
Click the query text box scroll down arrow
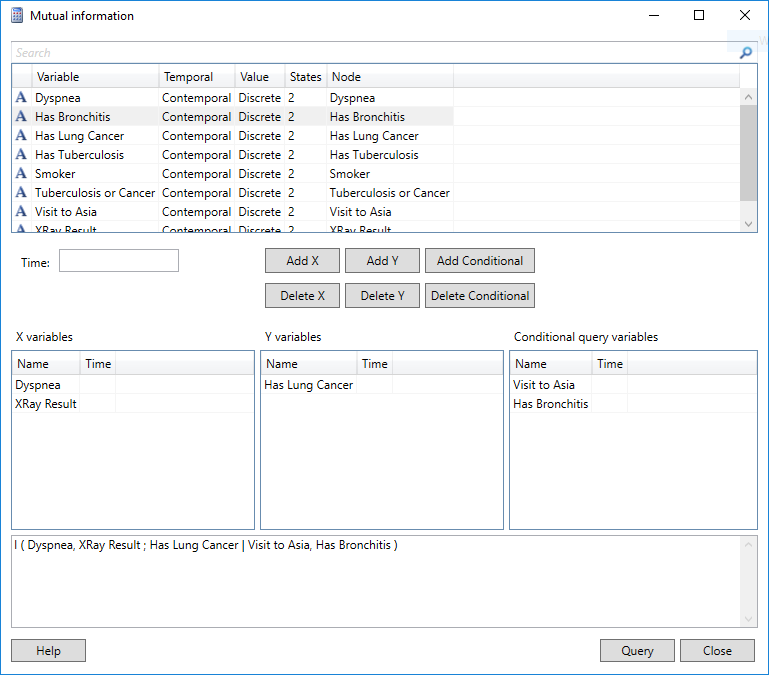(x=748, y=619)
